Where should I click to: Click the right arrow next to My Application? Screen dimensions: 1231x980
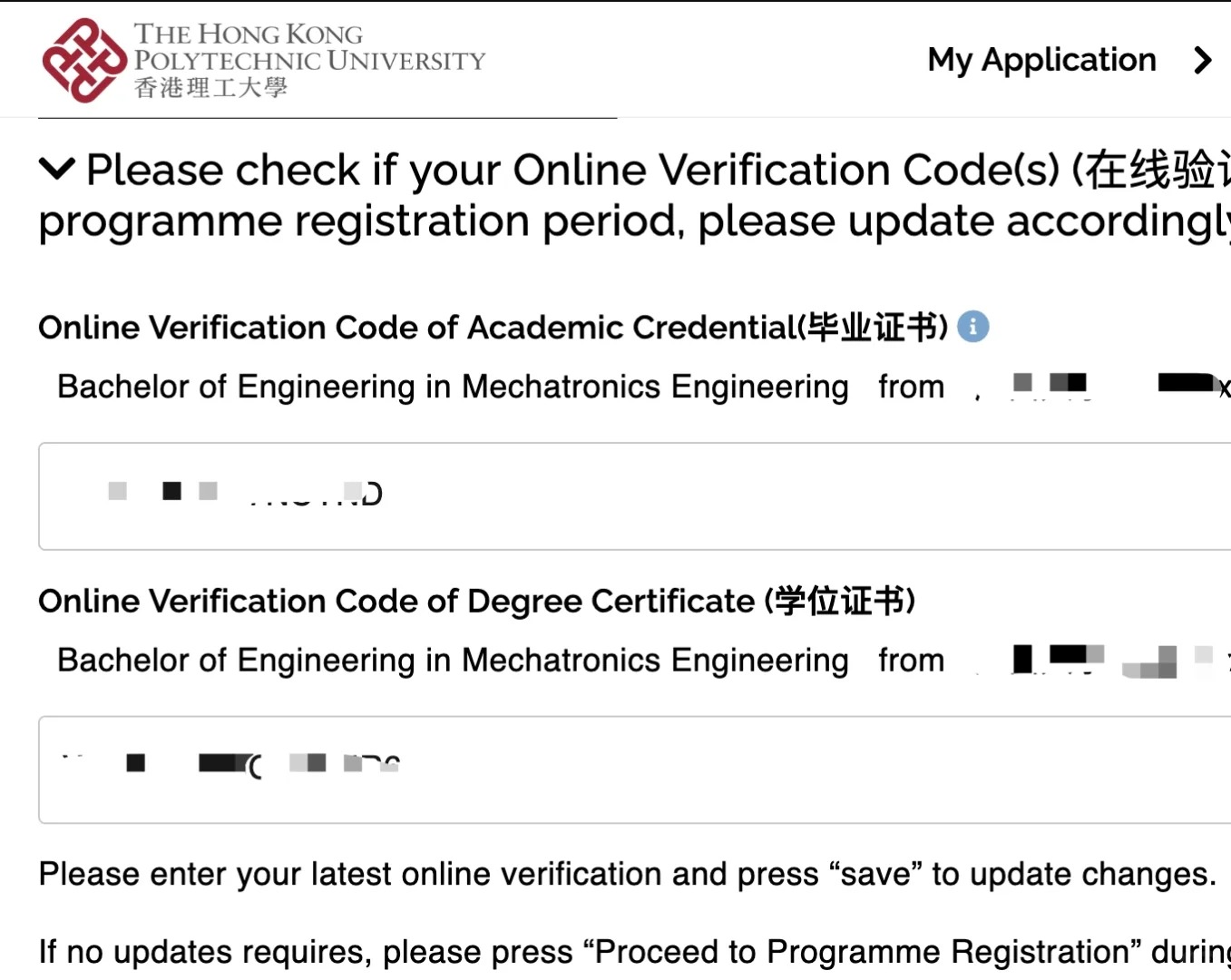click(1203, 61)
